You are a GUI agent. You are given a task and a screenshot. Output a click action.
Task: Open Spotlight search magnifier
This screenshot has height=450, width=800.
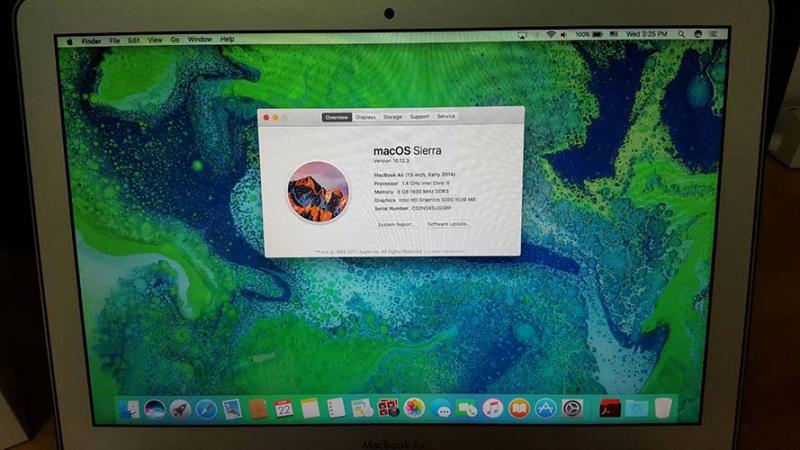[681, 34]
